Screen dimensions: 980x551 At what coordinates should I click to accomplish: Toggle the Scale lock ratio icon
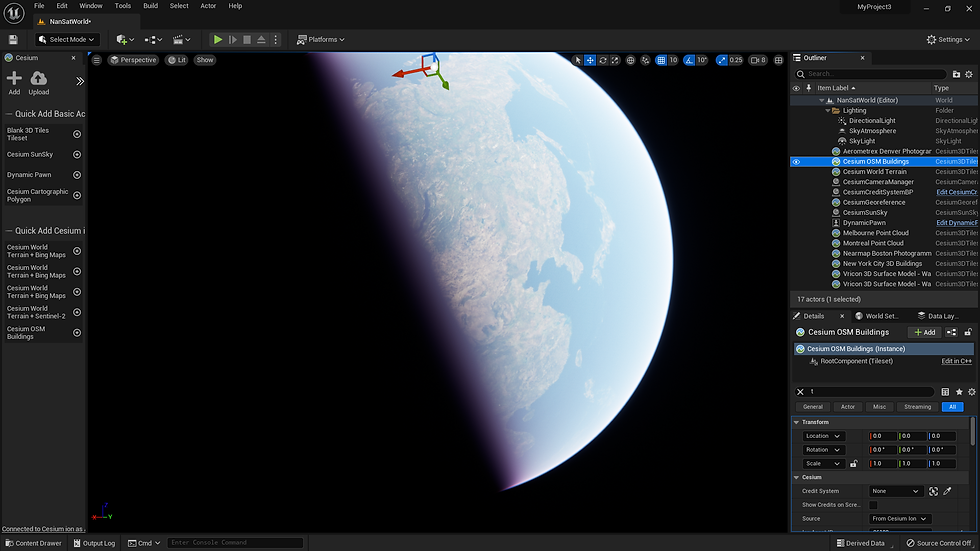(854, 464)
